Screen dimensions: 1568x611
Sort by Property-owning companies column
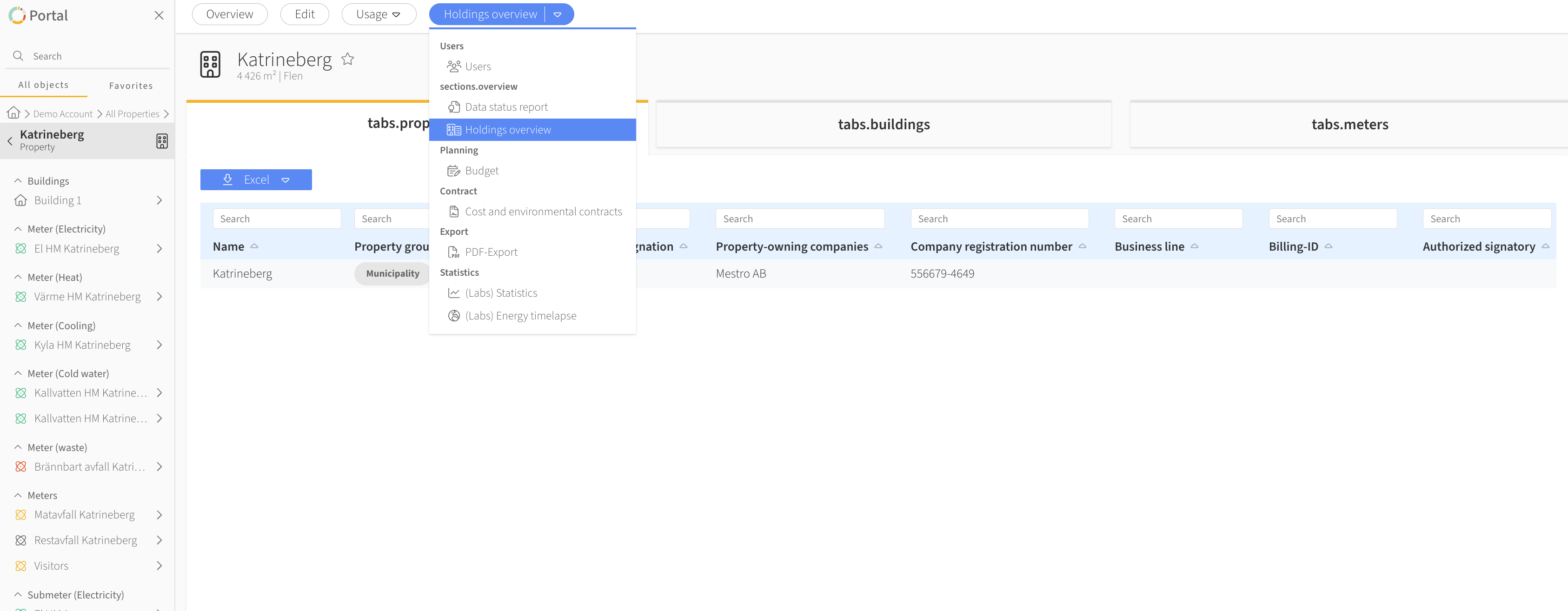point(798,246)
